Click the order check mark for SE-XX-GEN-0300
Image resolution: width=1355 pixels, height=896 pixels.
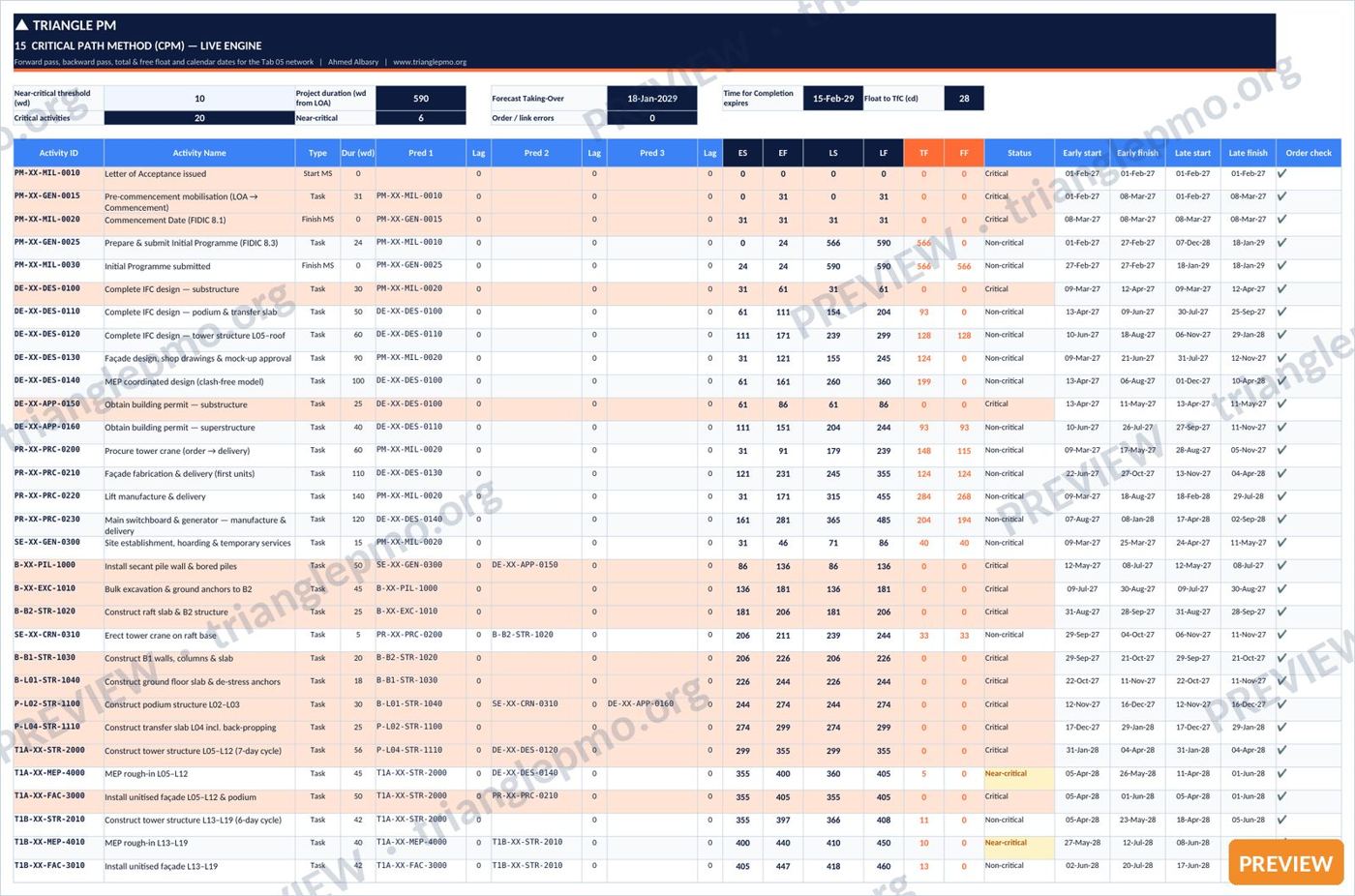click(1281, 543)
